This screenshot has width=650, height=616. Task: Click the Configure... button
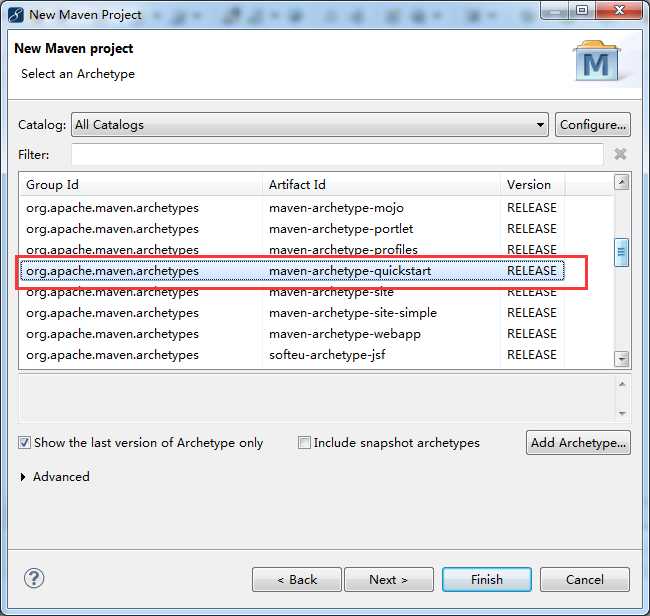click(x=593, y=125)
